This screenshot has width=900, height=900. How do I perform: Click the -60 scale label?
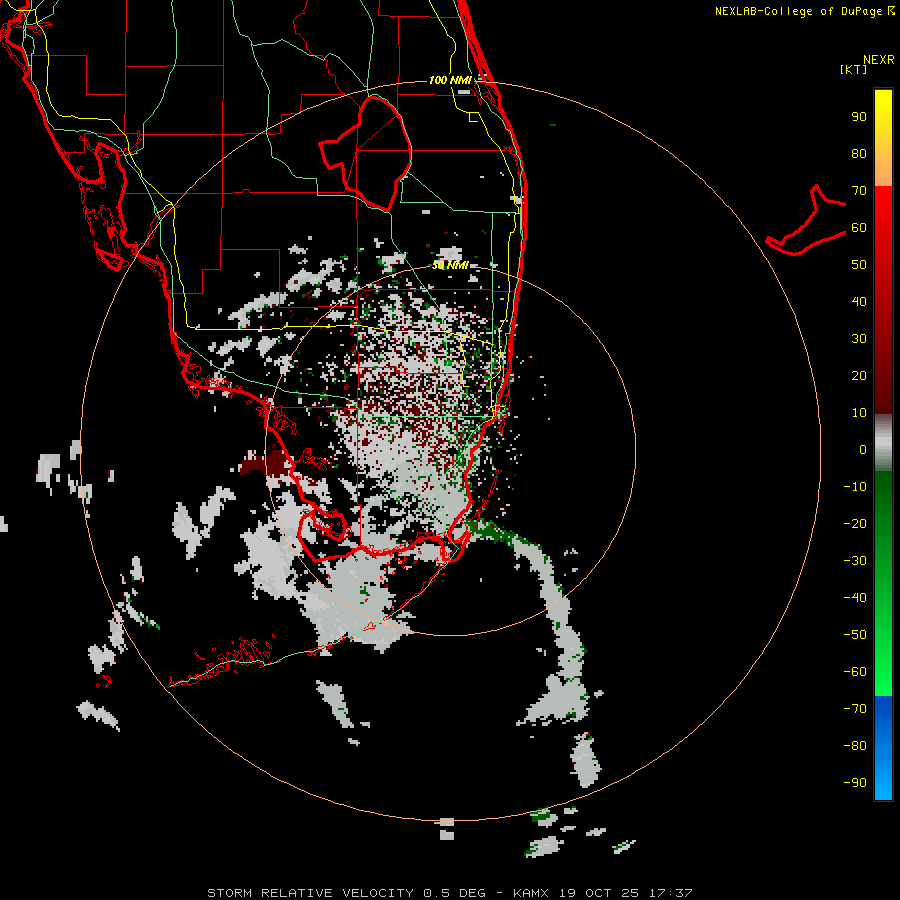[855, 672]
